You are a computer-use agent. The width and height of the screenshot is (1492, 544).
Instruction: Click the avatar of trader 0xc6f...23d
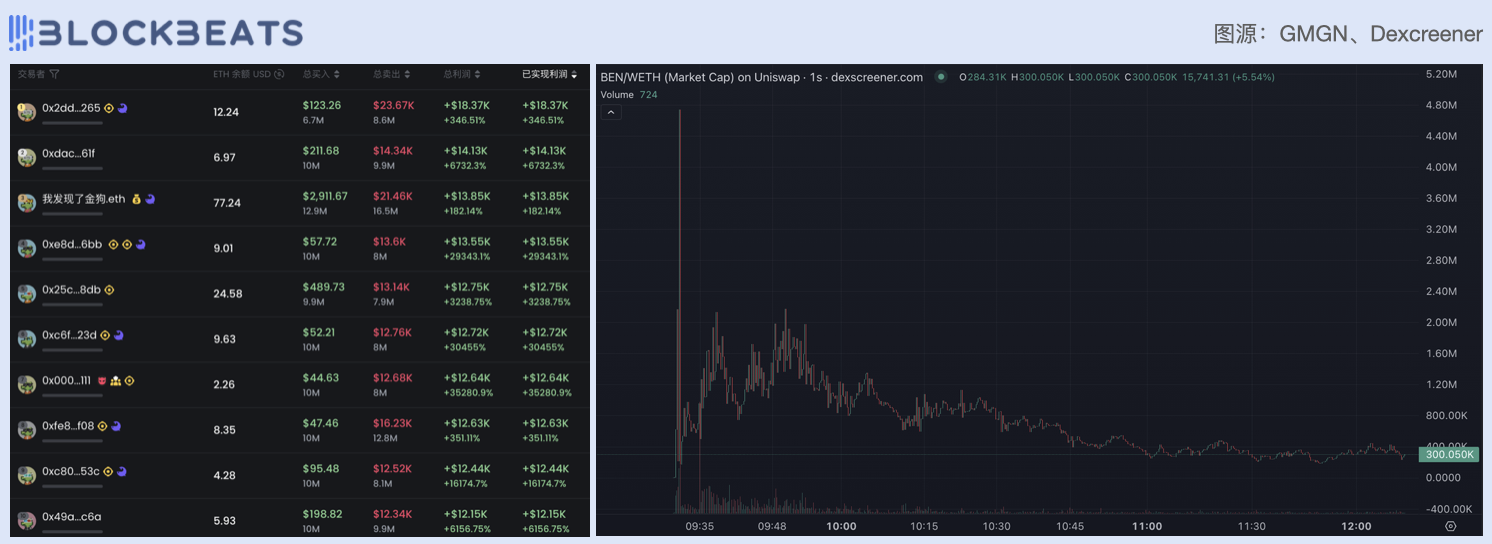[27, 339]
